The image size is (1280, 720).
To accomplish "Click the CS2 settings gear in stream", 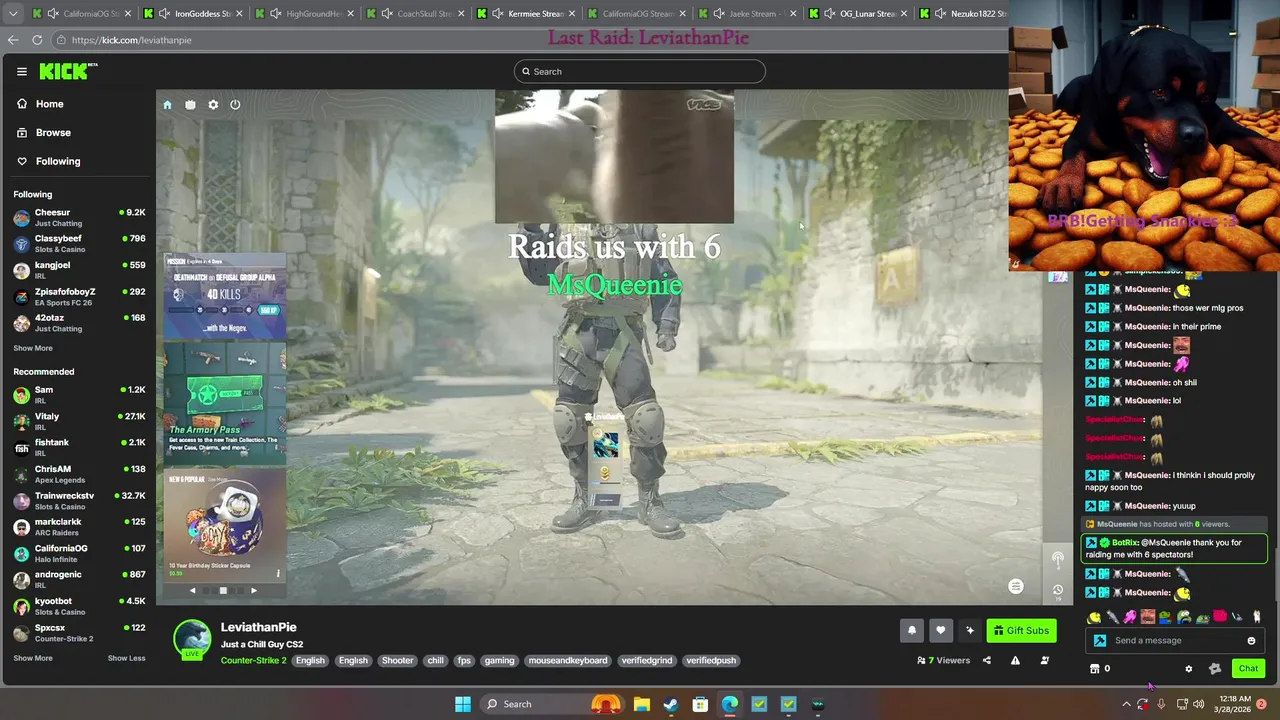I will [x=213, y=105].
